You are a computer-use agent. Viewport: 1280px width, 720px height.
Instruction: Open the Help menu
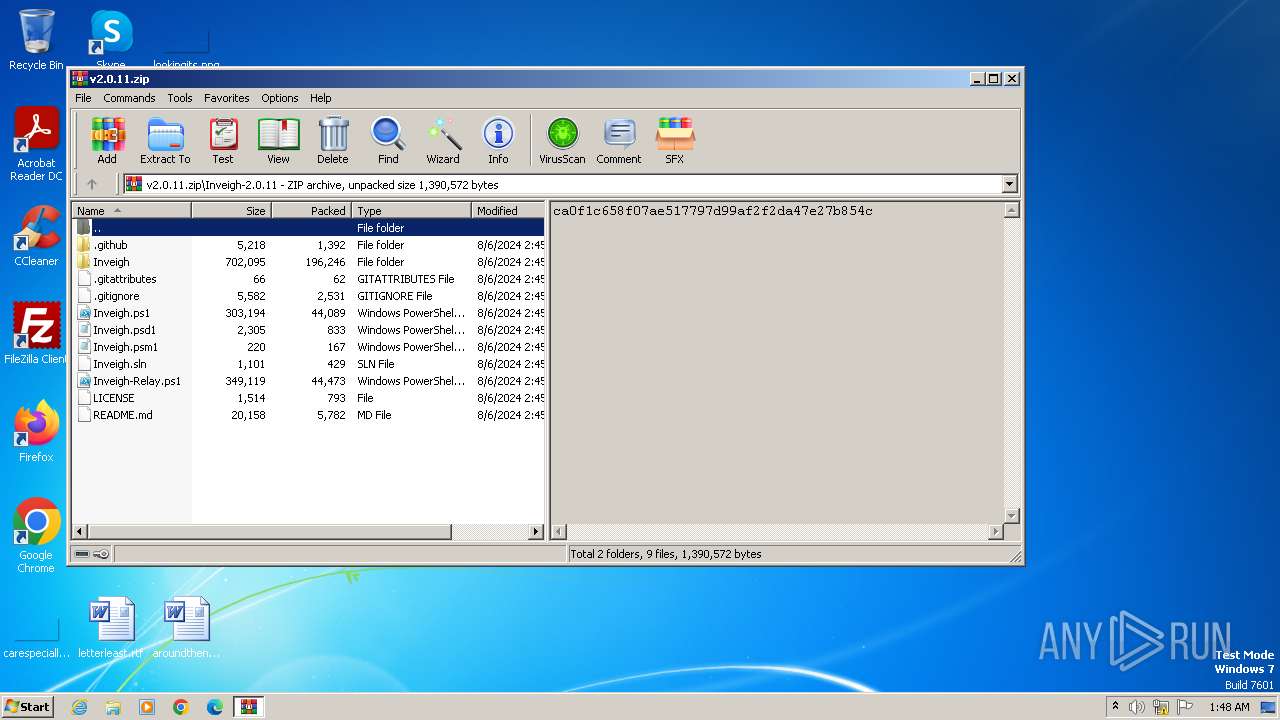[321, 98]
